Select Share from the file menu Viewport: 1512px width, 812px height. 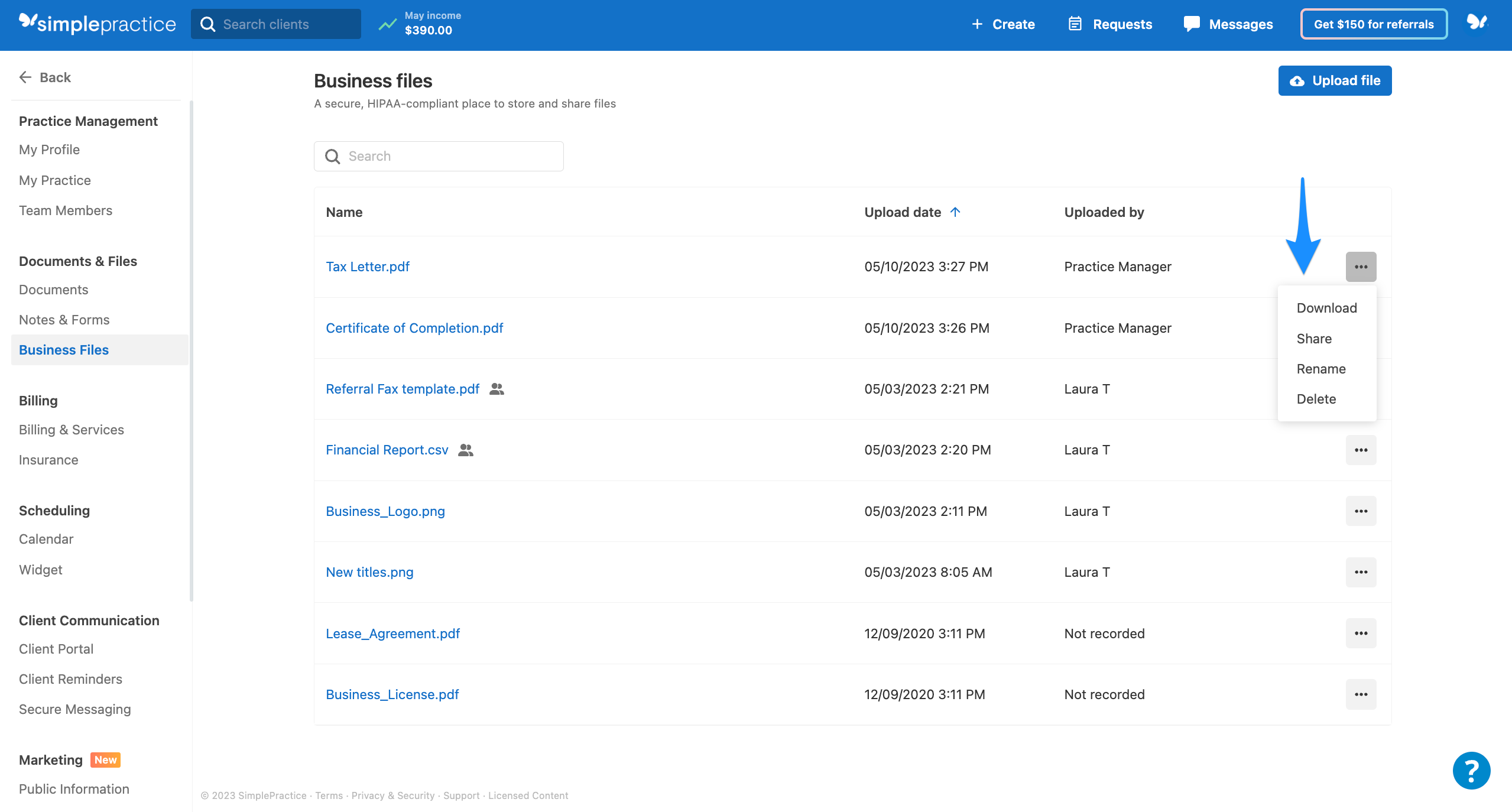tap(1326, 339)
